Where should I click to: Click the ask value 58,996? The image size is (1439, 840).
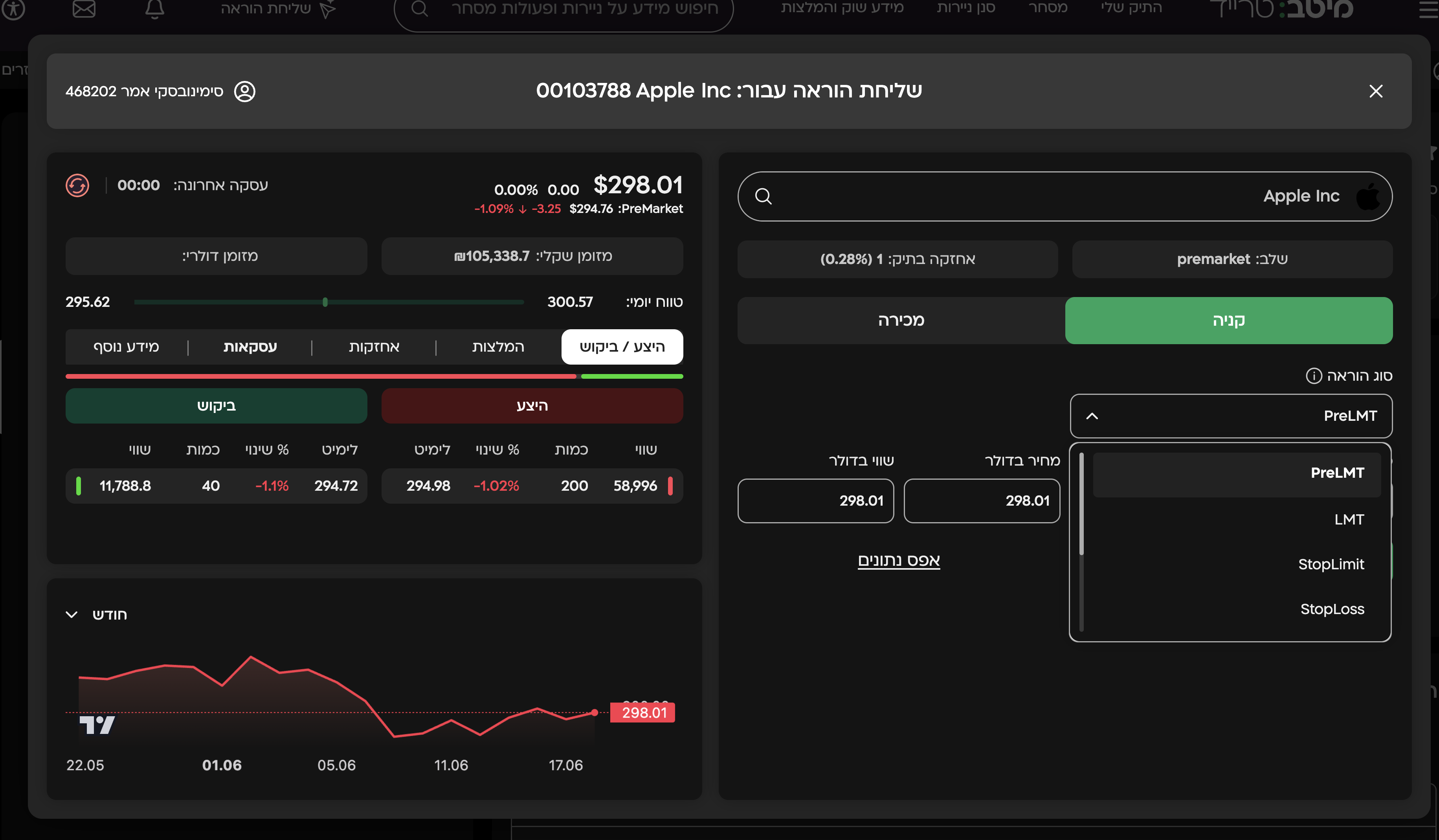coord(635,486)
